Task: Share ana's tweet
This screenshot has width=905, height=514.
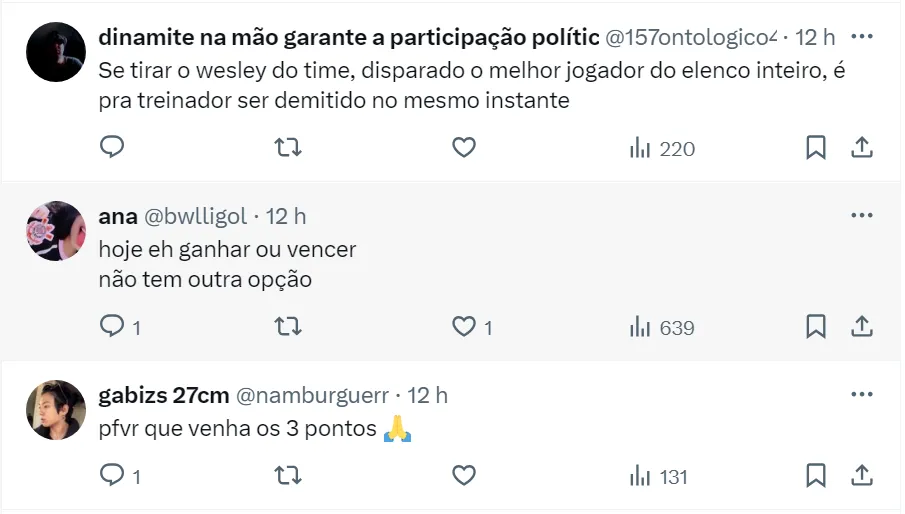Action: 861,327
